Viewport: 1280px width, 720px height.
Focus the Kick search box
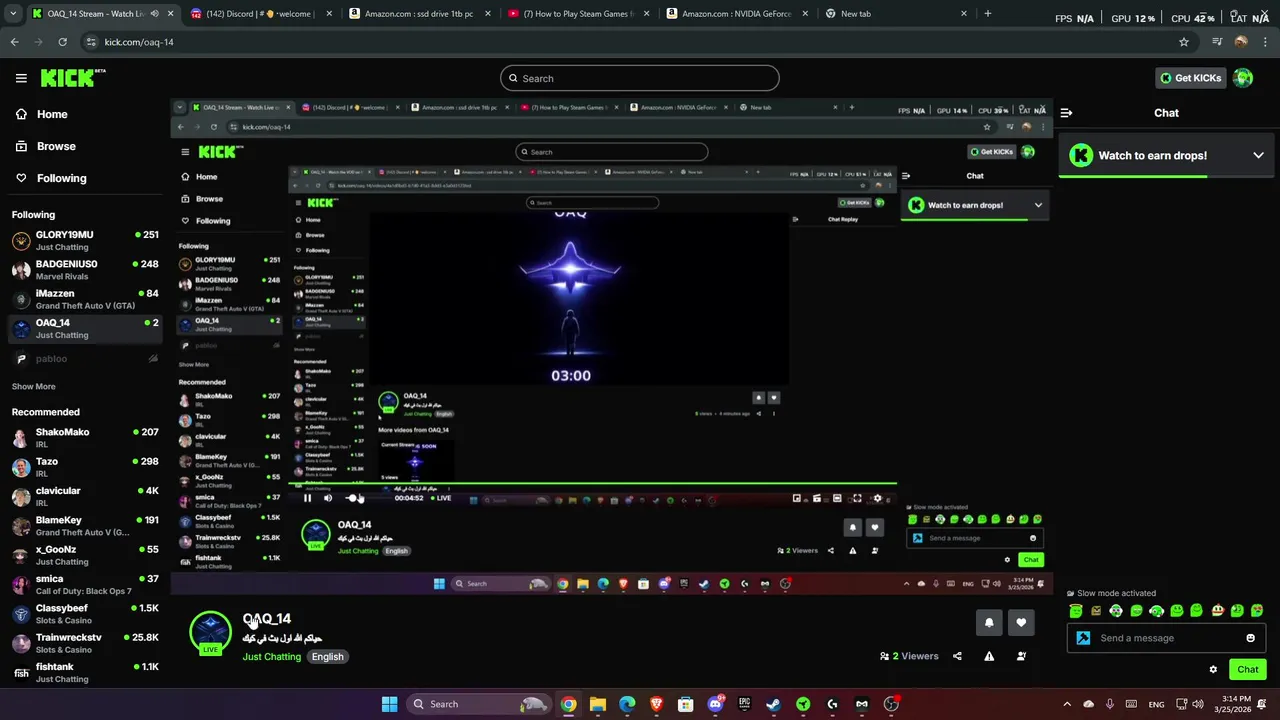(x=640, y=78)
